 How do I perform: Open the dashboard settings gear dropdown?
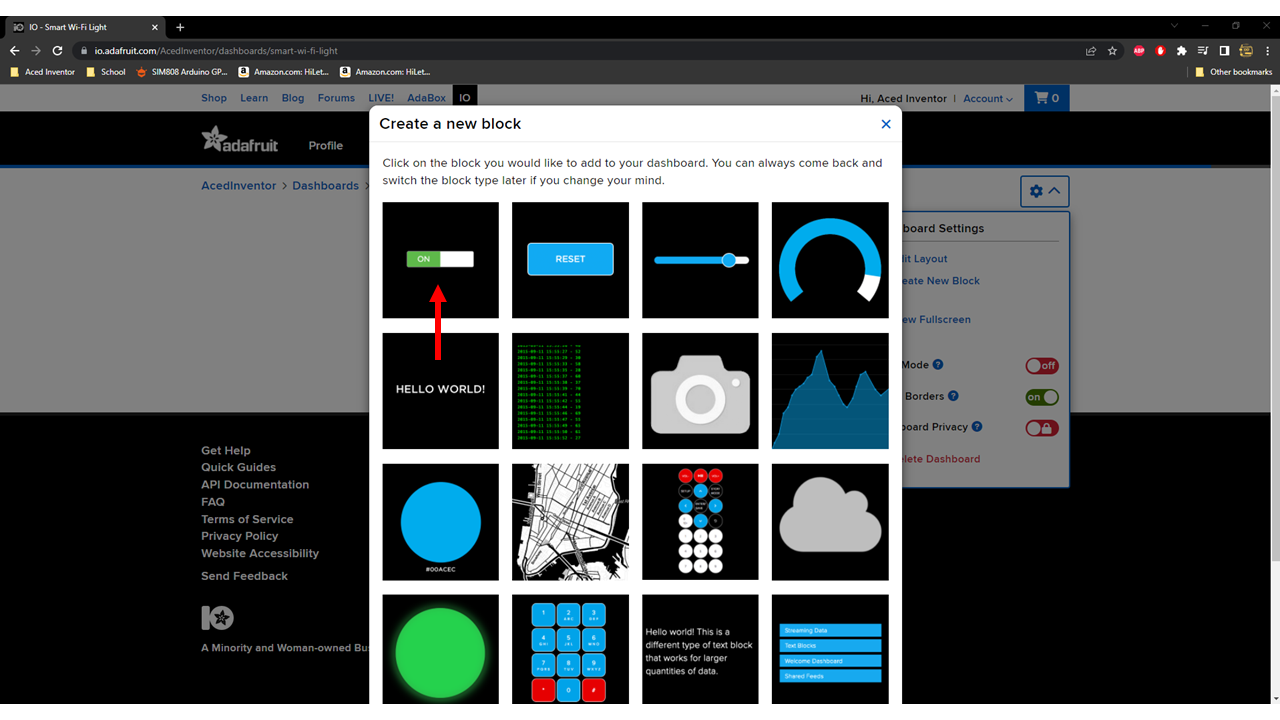coord(1044,191)
